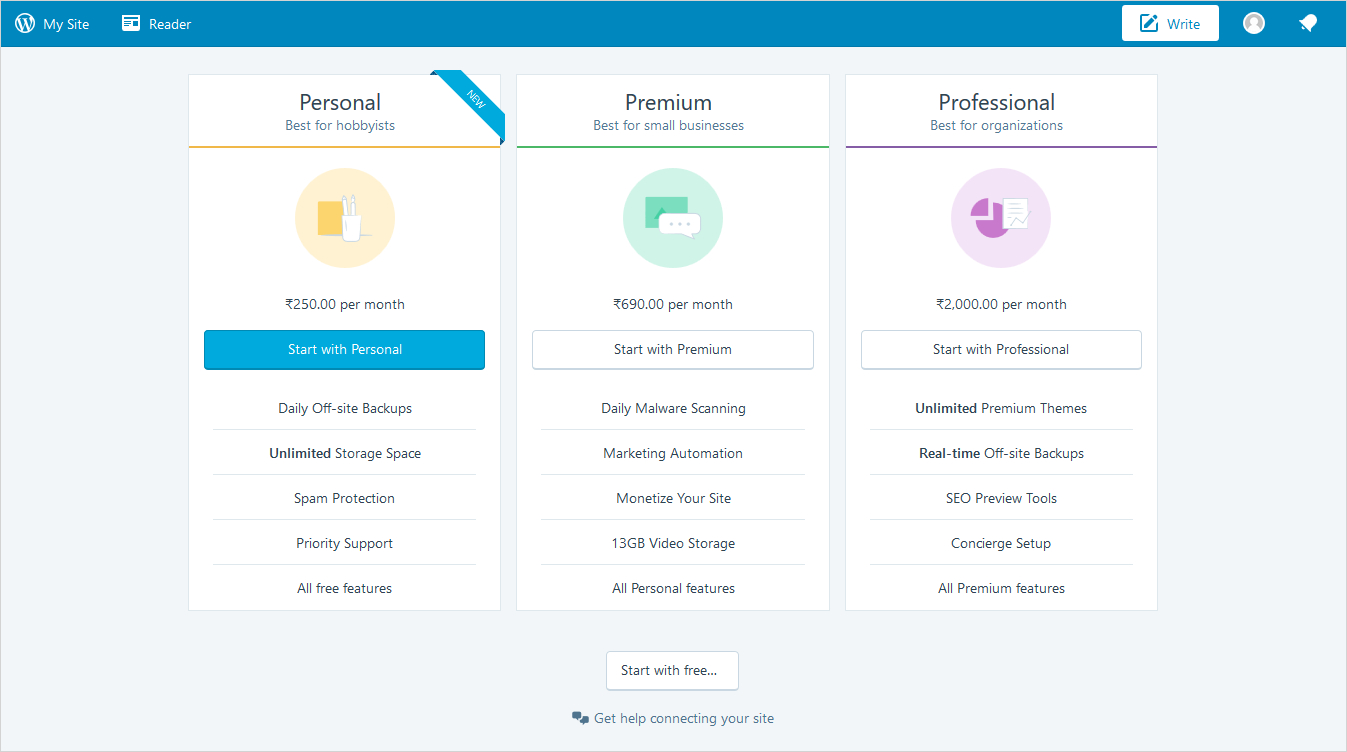Click the WordPress logo icon
1347x752 pixels.
pos(25,24)
